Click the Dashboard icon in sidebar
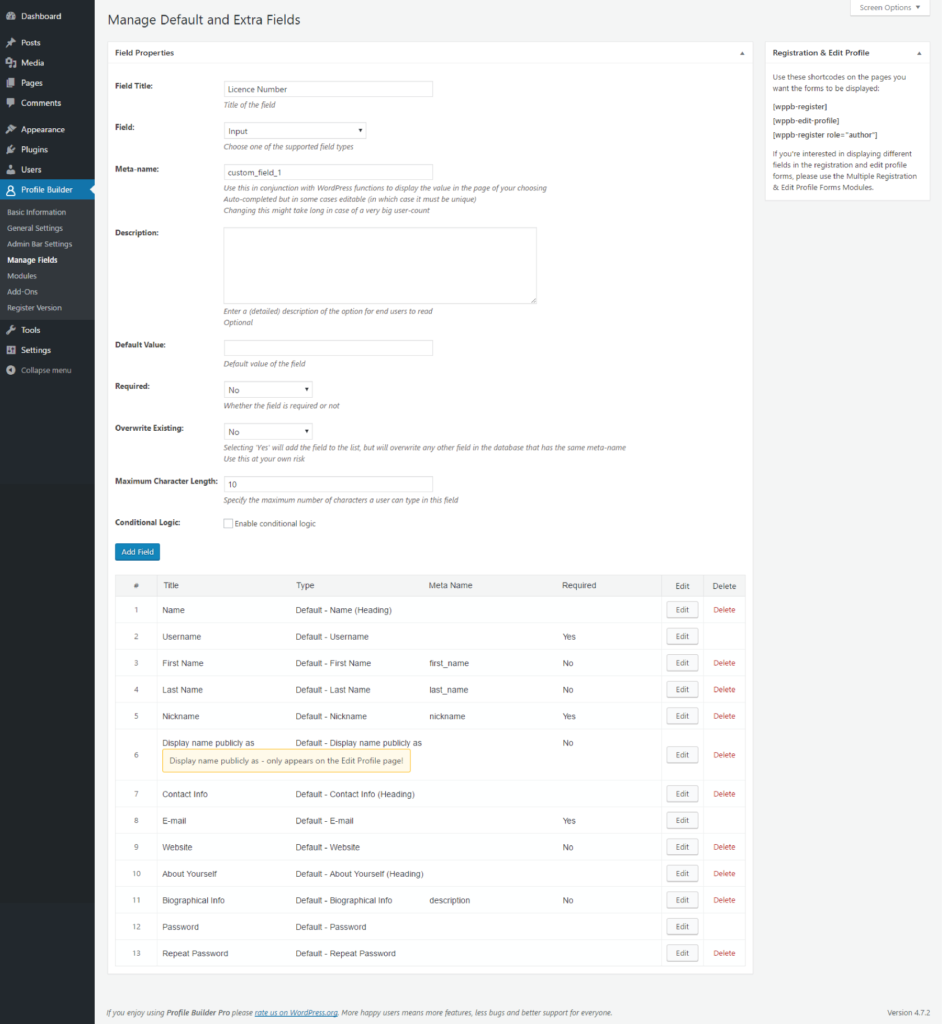 (10, 16)
